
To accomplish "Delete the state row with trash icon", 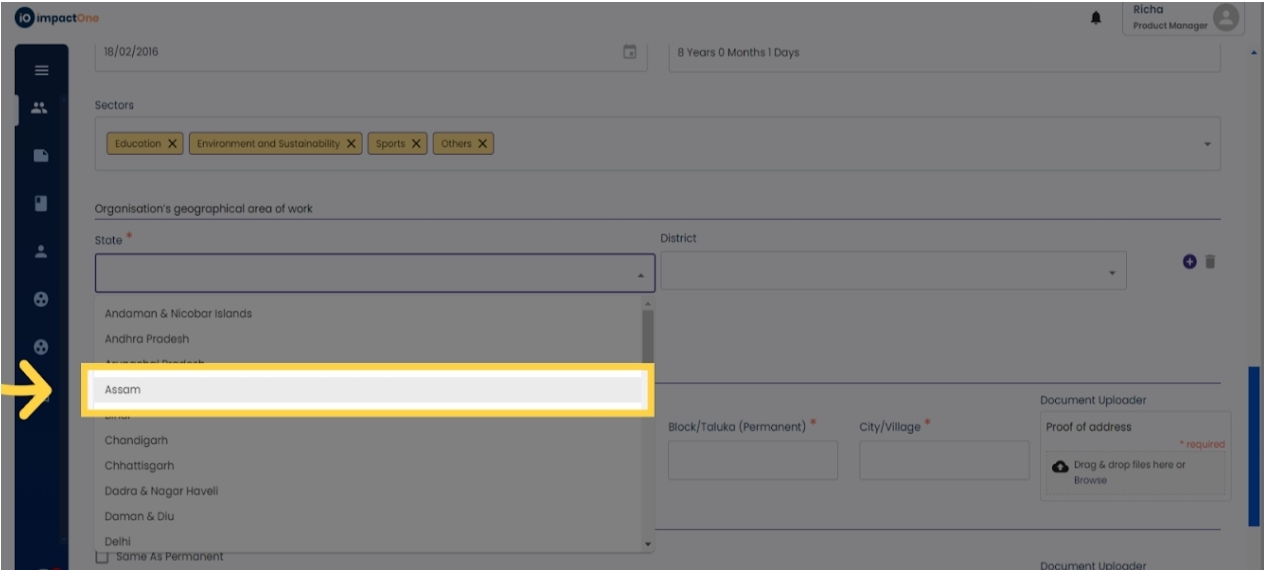I will (1210, 261).
